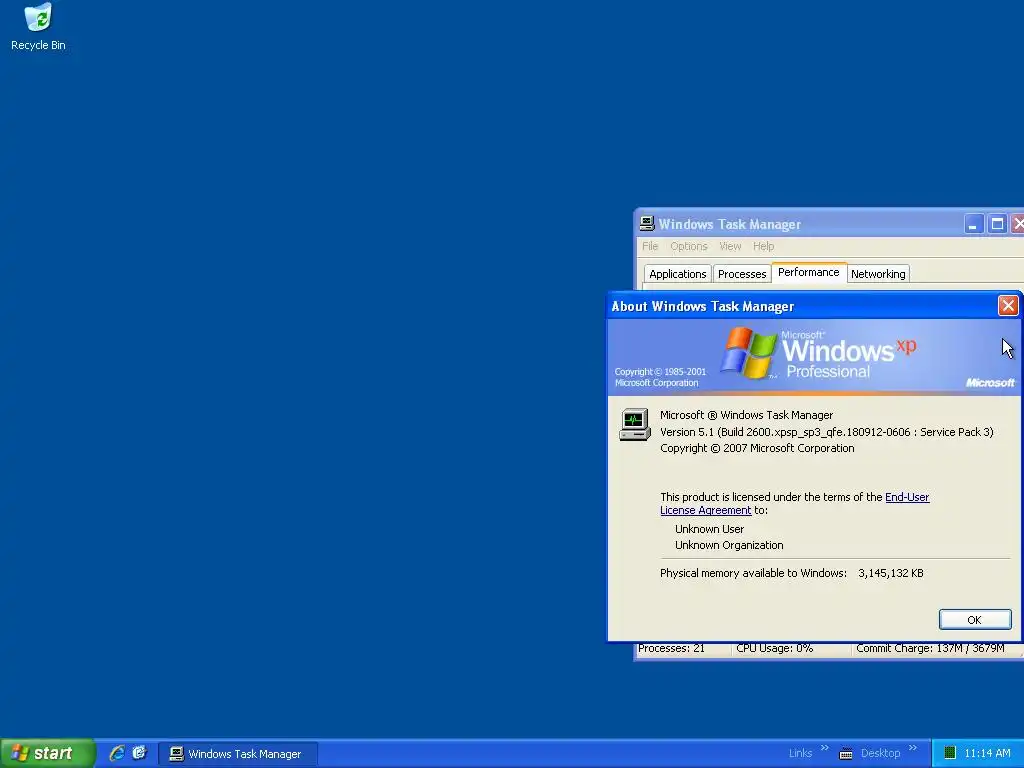Switch to the Processes tab
1024x768 pixels.
(x=742, y=274)
